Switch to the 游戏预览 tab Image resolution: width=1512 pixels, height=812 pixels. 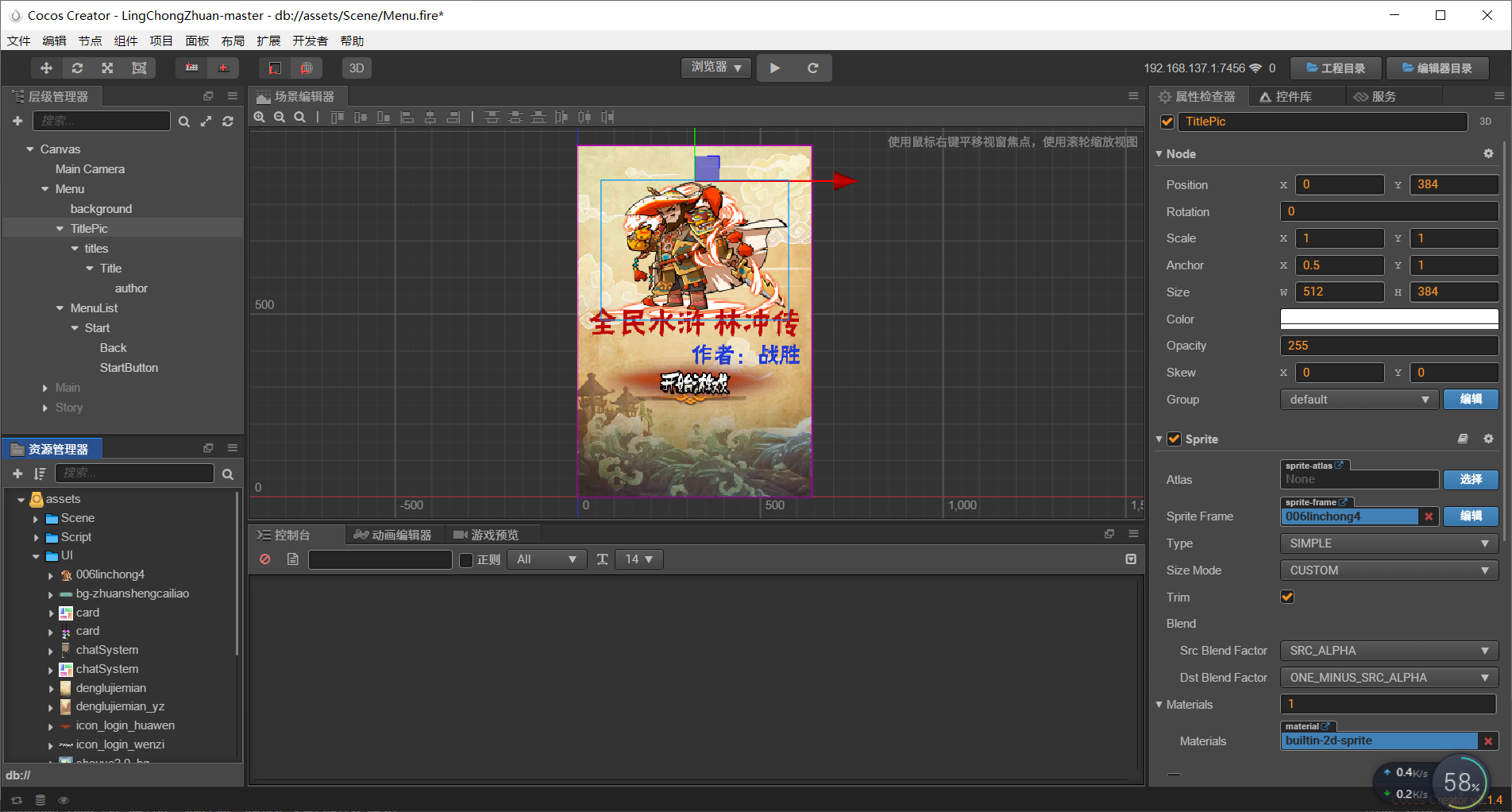tap(486, 535)
